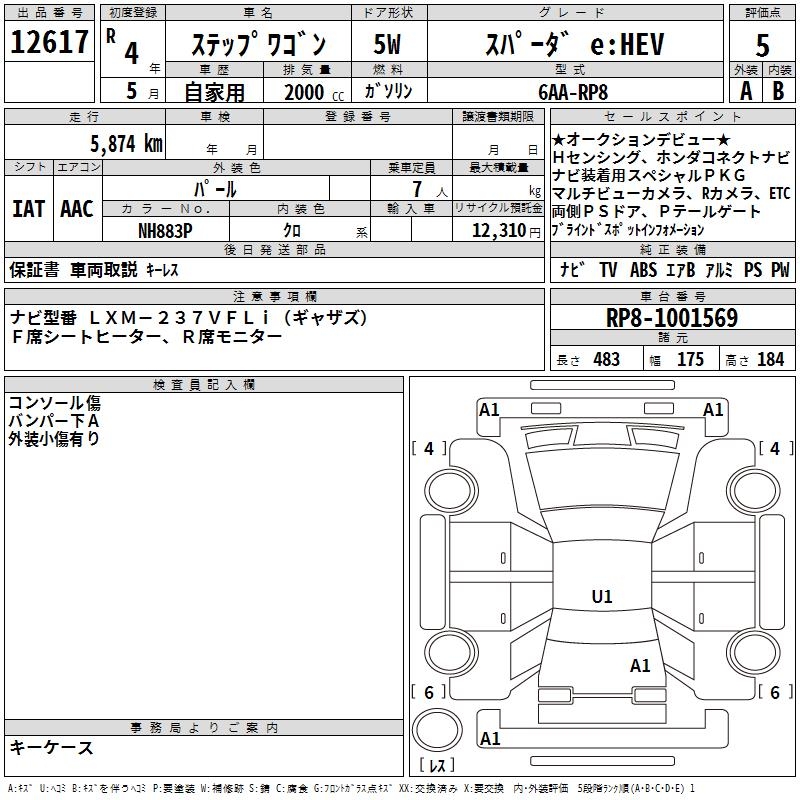The width and height of the screenshot is (800, 800).
Task: Click seating capacity 7 人
Action: pyautogui.click(x=430, y=189)
